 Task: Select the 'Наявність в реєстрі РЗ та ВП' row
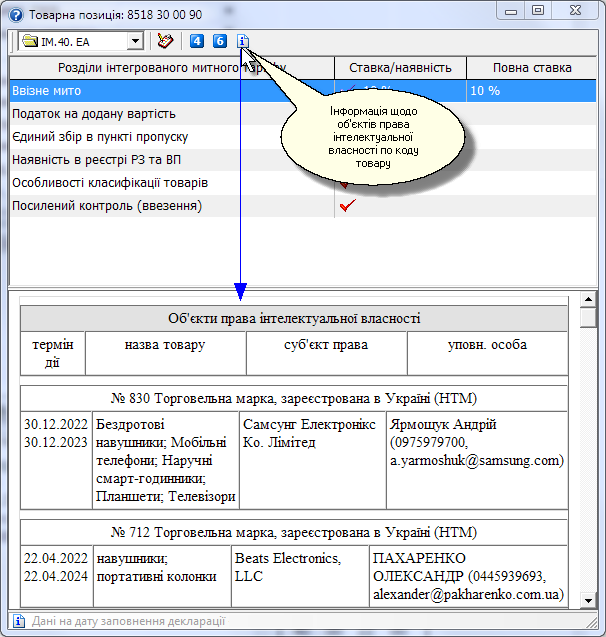click(x=303, y=160)
